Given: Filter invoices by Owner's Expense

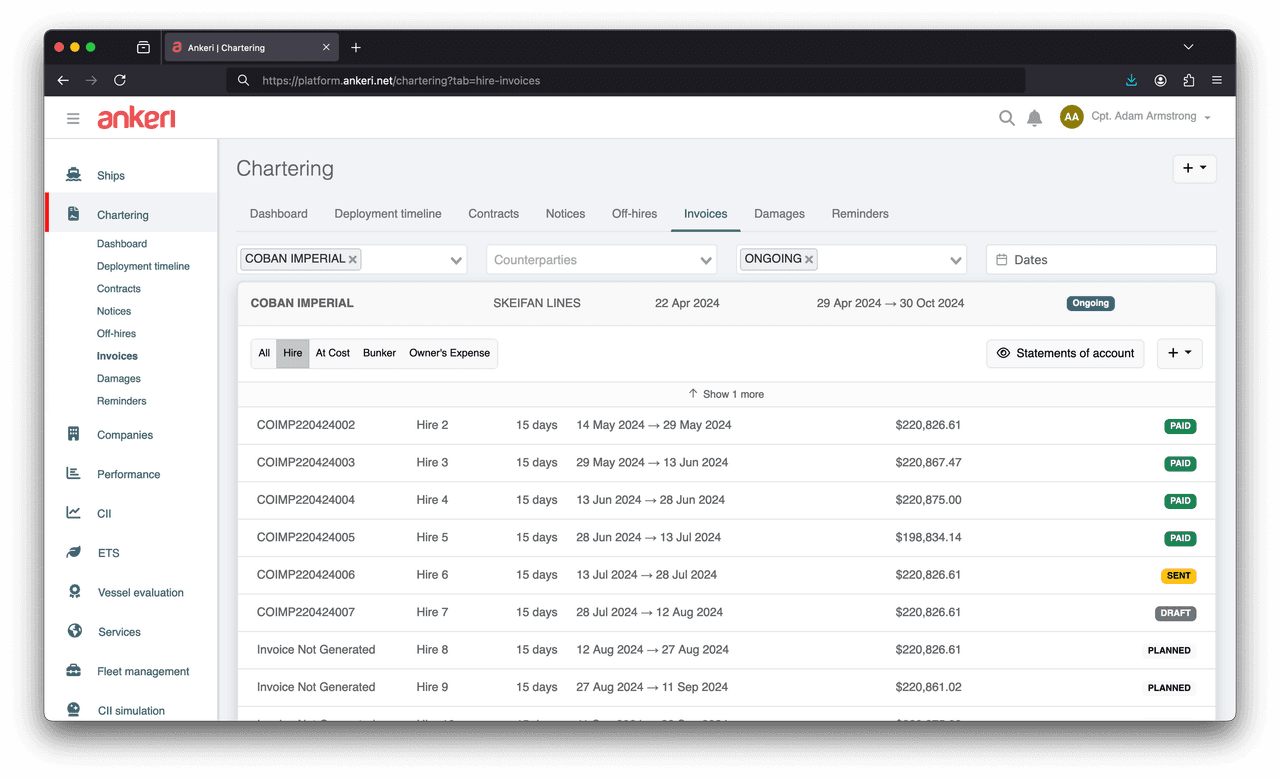Looking at the screenshot, I should (x=449, y=353).
